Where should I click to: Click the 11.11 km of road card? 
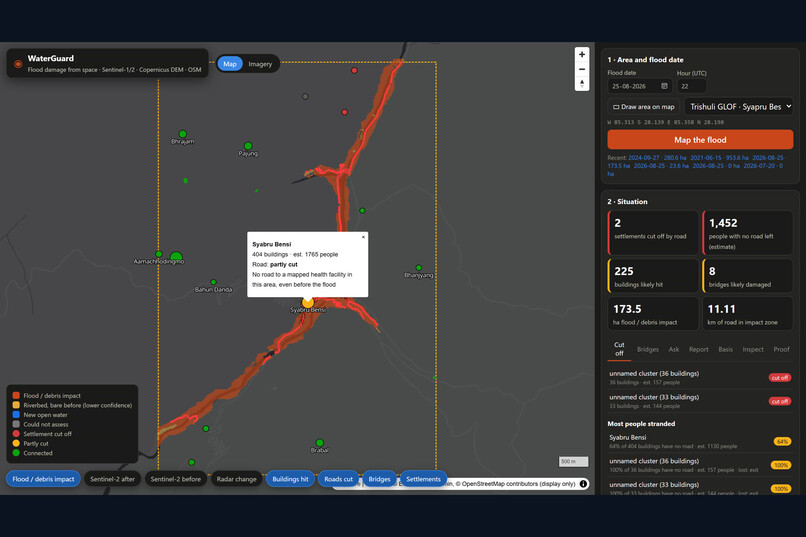click(x=747, y=313)
